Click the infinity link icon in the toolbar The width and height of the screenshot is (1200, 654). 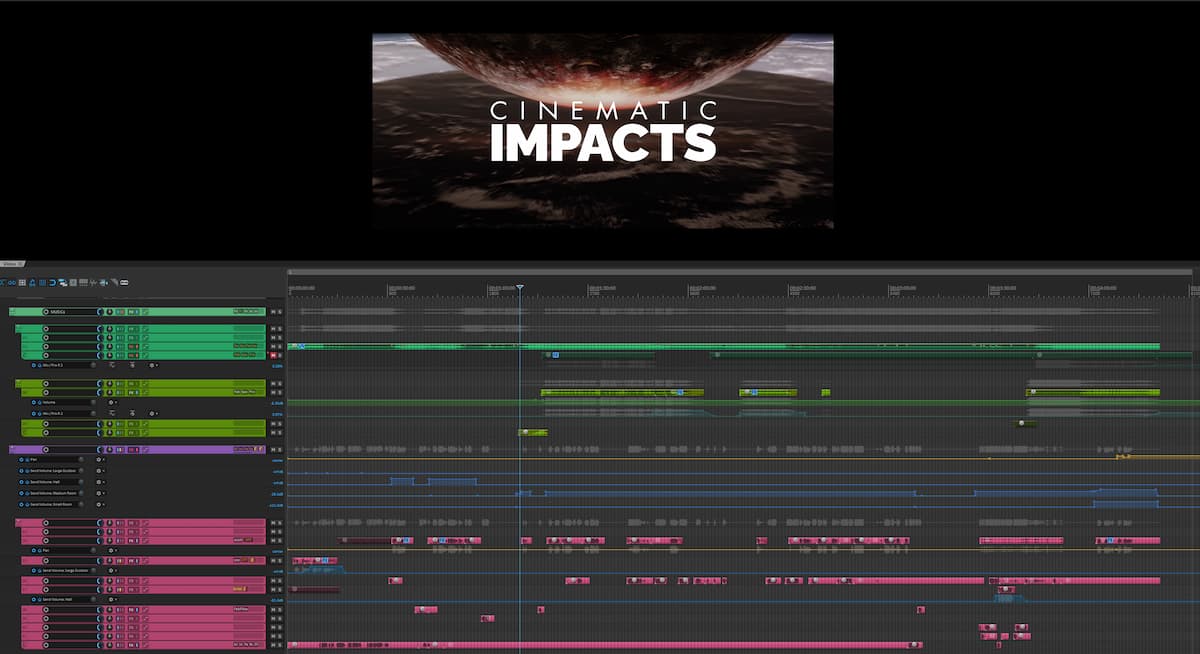(12, 283)
